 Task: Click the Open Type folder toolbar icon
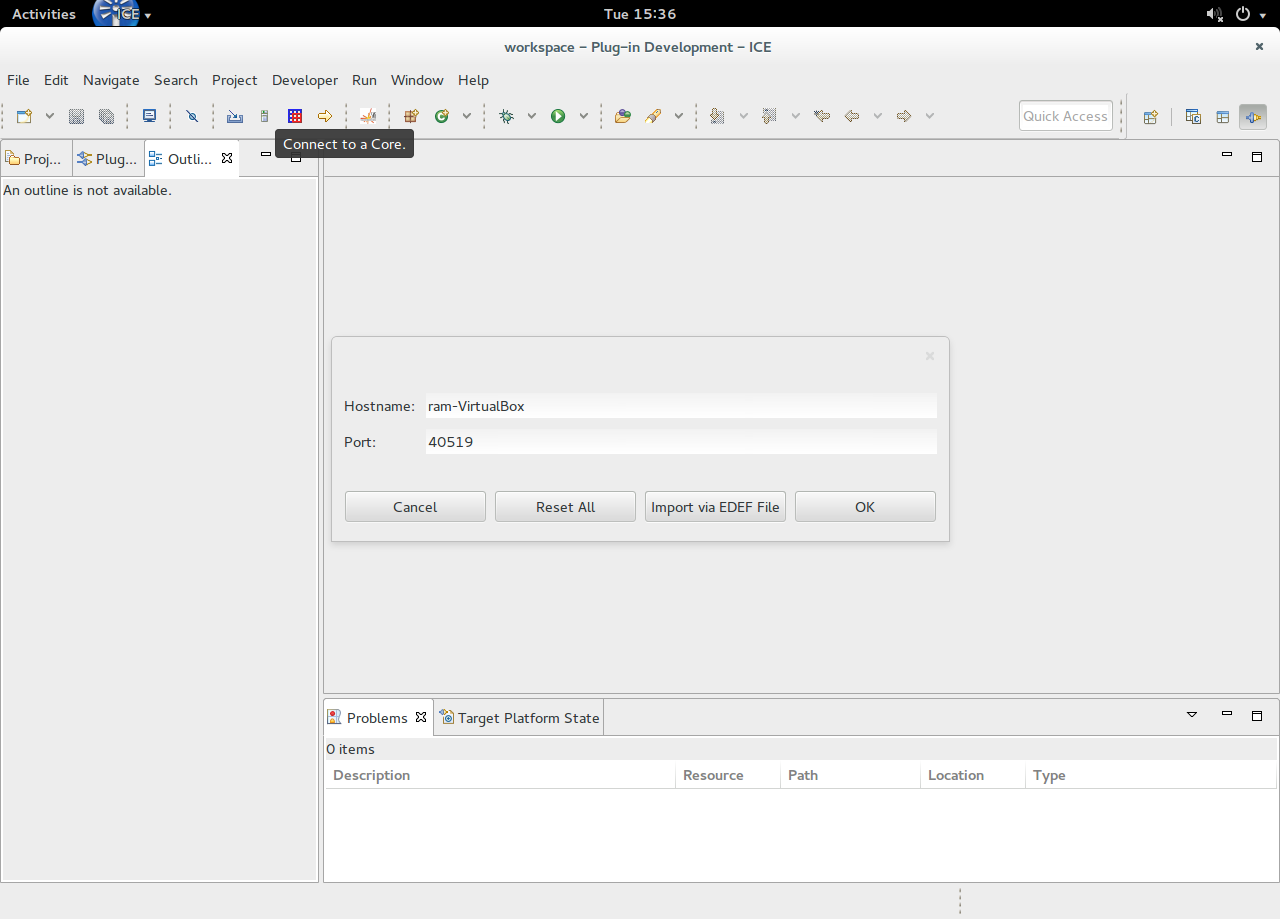pos(623,116)
